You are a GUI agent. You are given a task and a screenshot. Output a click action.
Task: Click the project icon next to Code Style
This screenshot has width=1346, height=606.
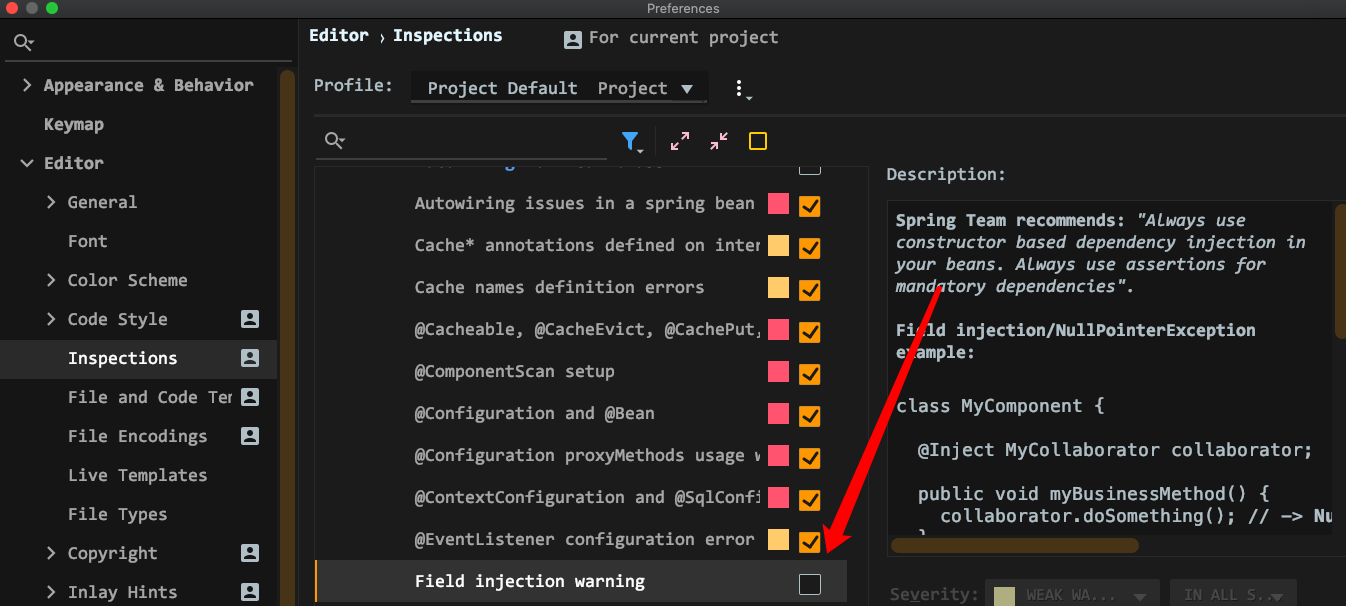pyautogui.click(x=250, y=319)
